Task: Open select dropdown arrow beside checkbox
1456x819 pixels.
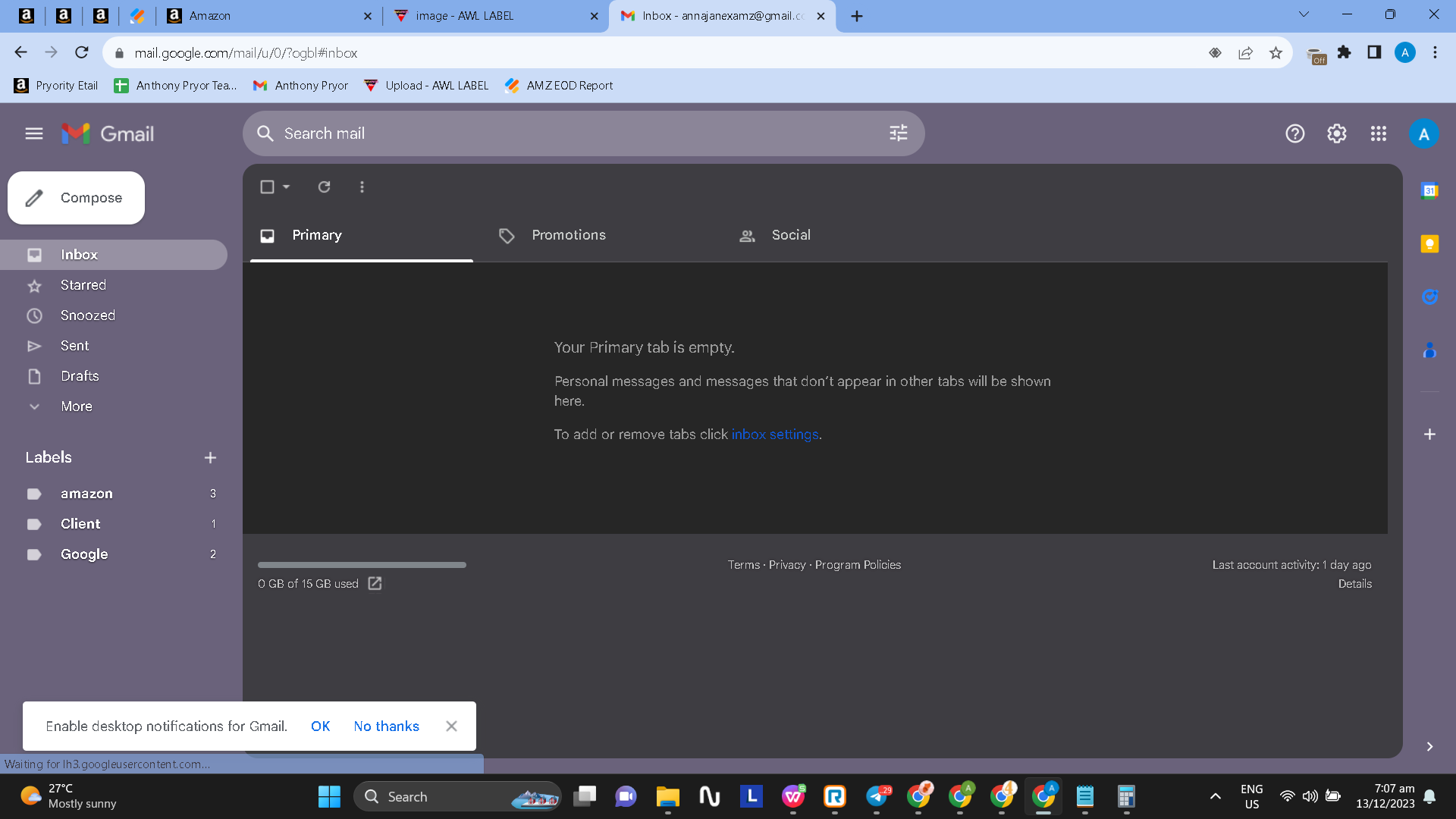Action: pos(287,187)
